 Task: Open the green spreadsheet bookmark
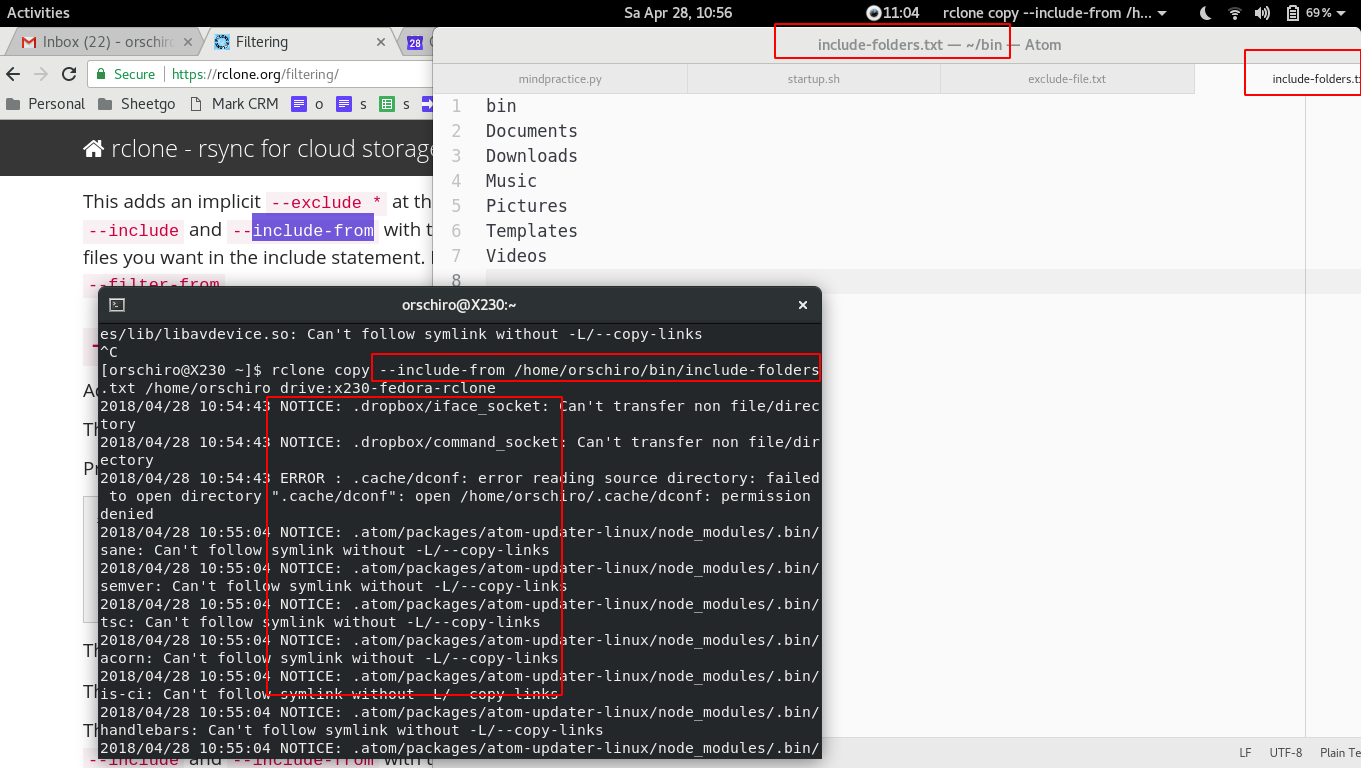[386, 104]
